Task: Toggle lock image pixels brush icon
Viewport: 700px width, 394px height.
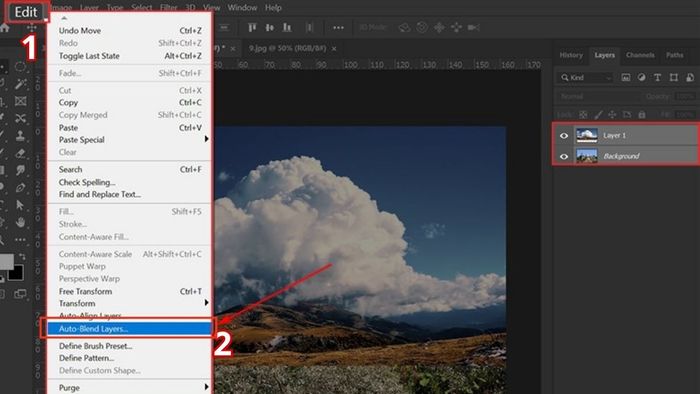Action: pyautogui.click(x=598, y=115)
